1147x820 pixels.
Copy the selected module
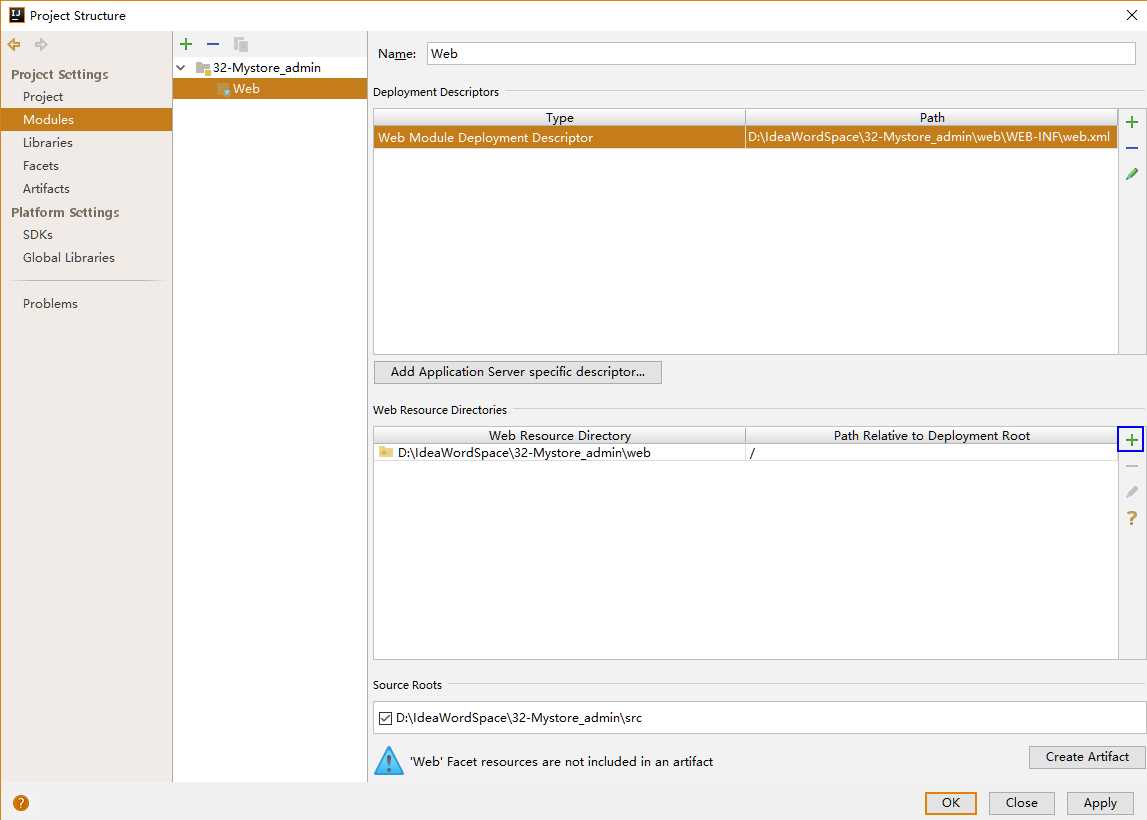click(x=240, y=45)
